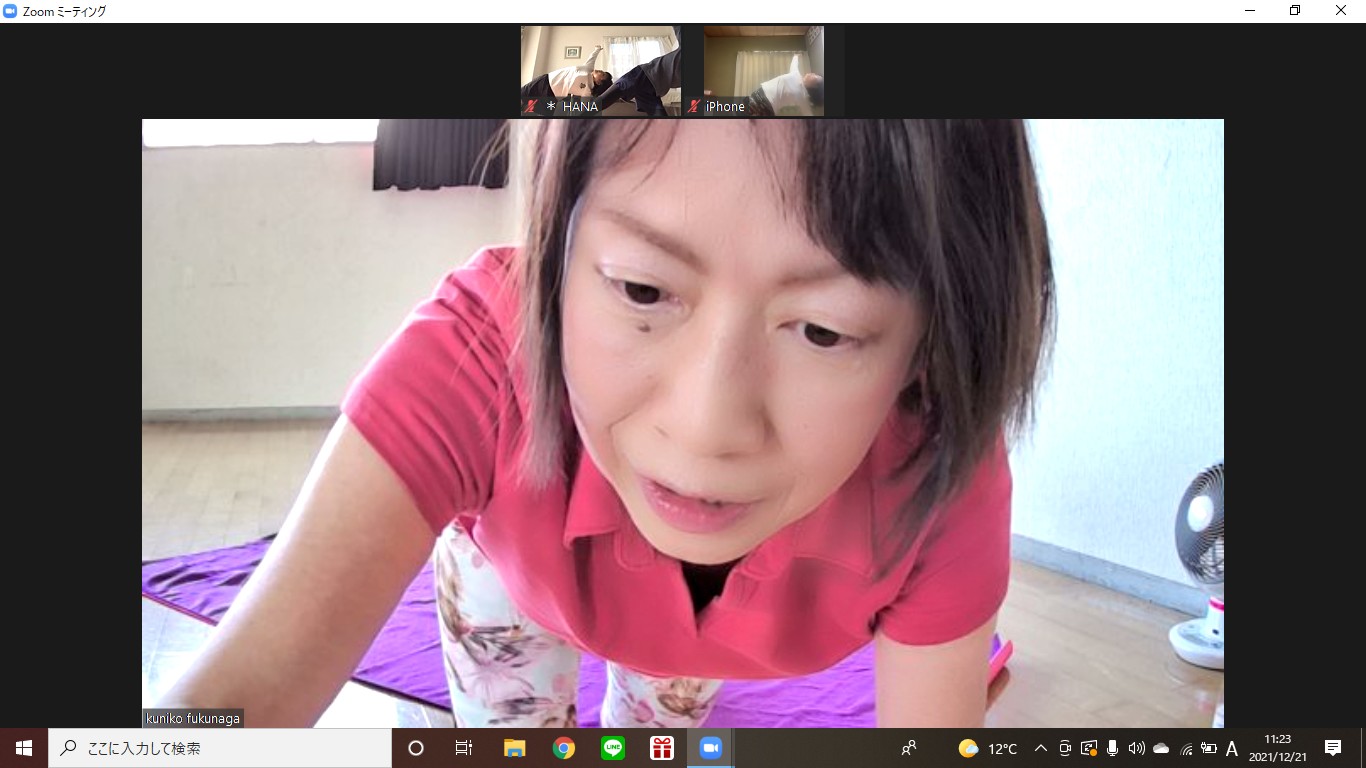
Task: Select the Zoom icon in the taskbar
Action: tap(710, 748)
